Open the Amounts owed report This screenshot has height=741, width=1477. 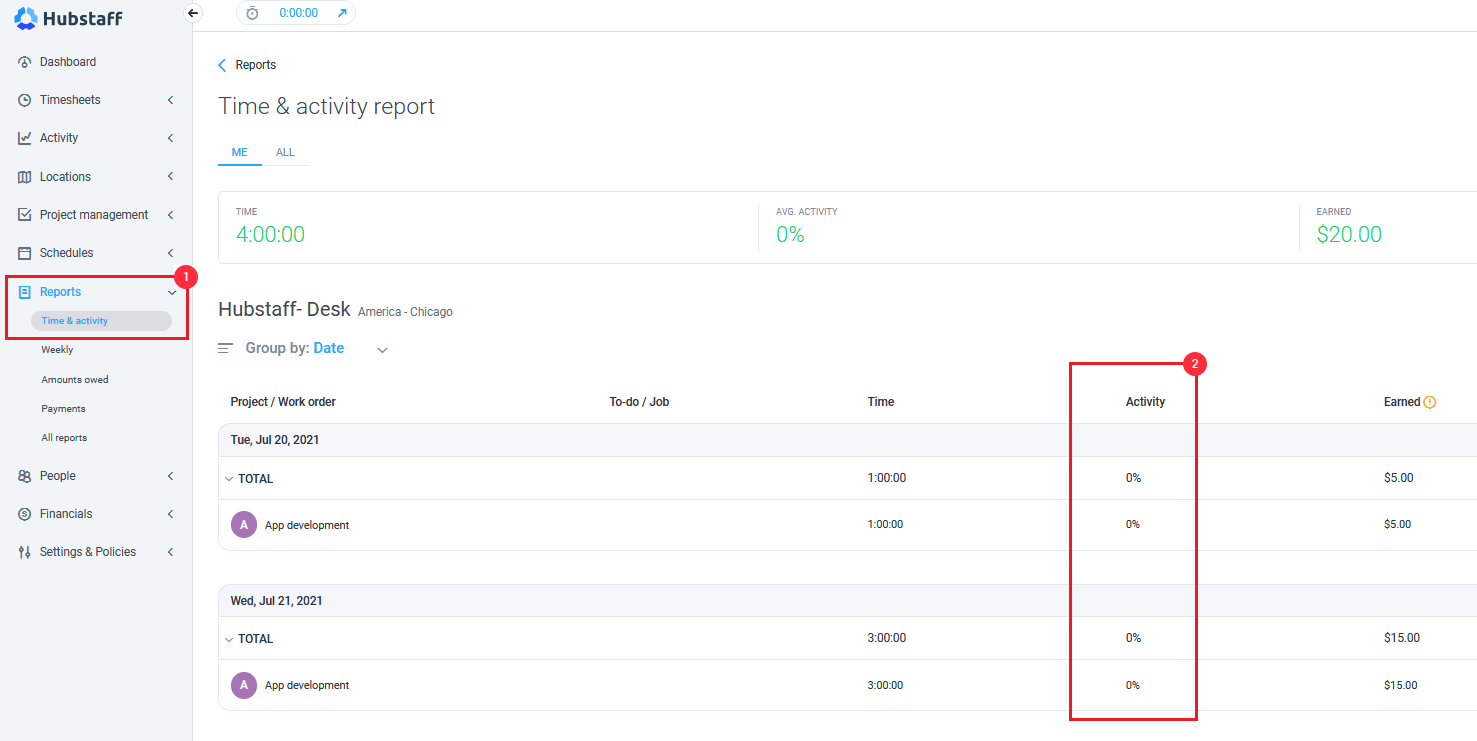75,380
